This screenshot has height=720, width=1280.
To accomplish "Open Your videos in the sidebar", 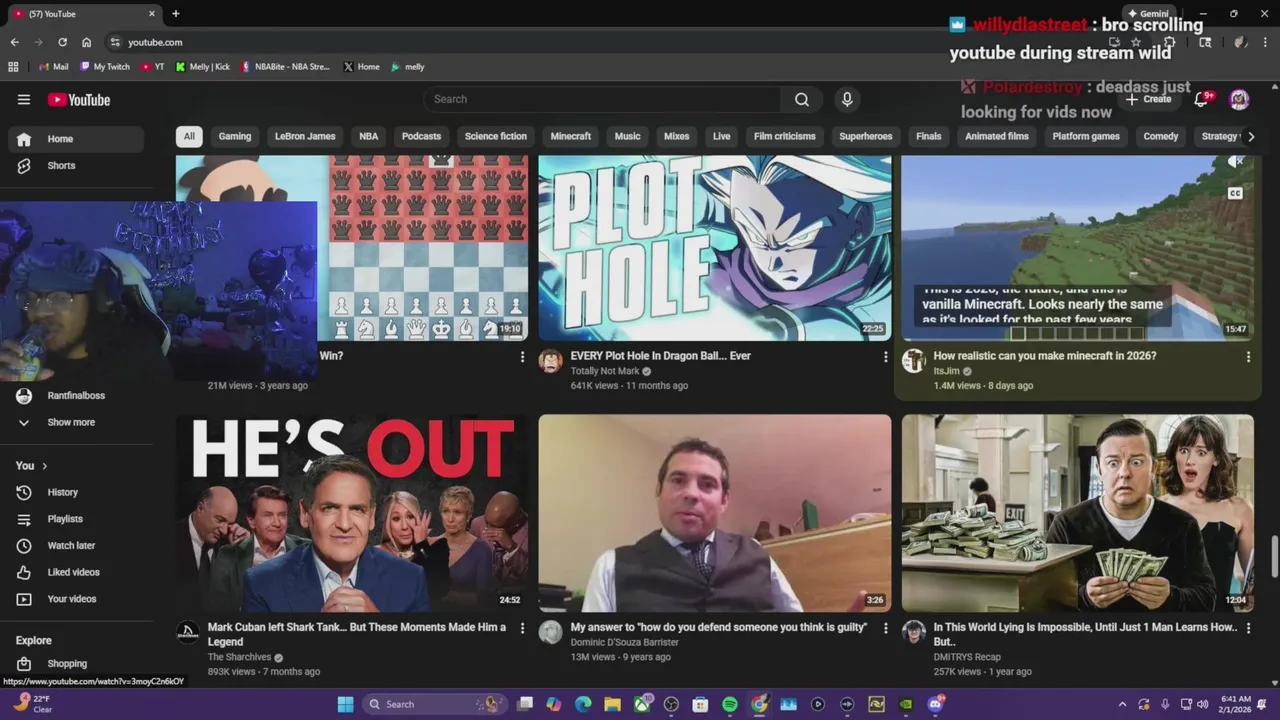I will coord(76,599).
